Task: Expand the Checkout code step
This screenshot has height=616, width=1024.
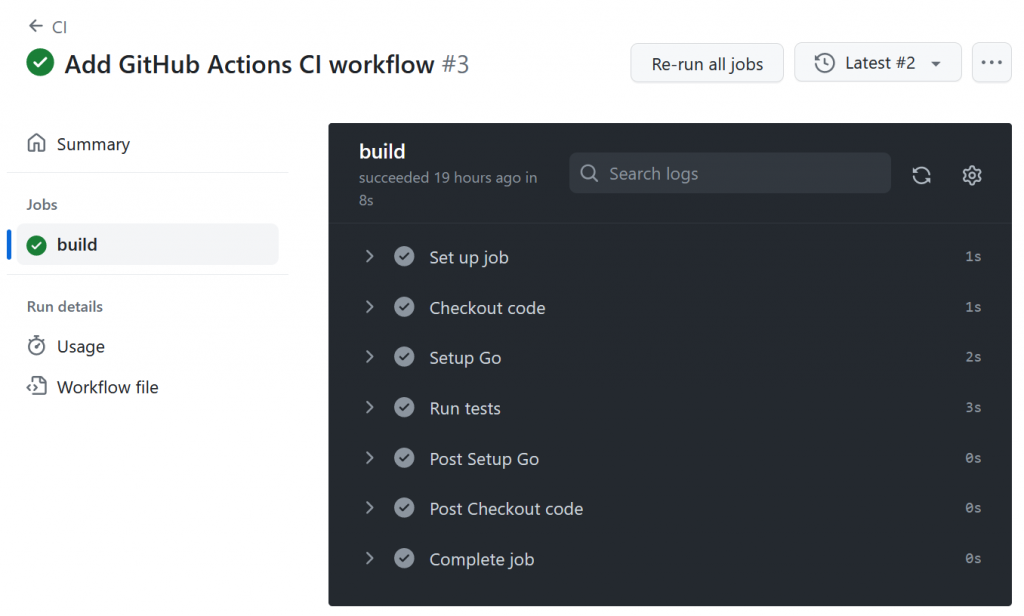Action: 370,307
